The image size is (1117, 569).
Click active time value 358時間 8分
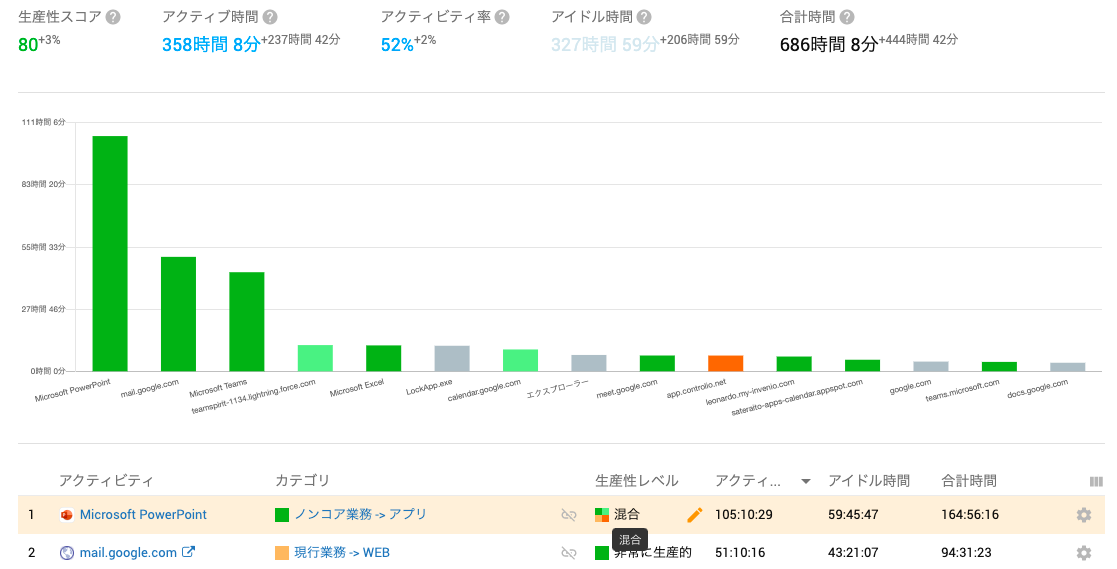tap(211, 45)
